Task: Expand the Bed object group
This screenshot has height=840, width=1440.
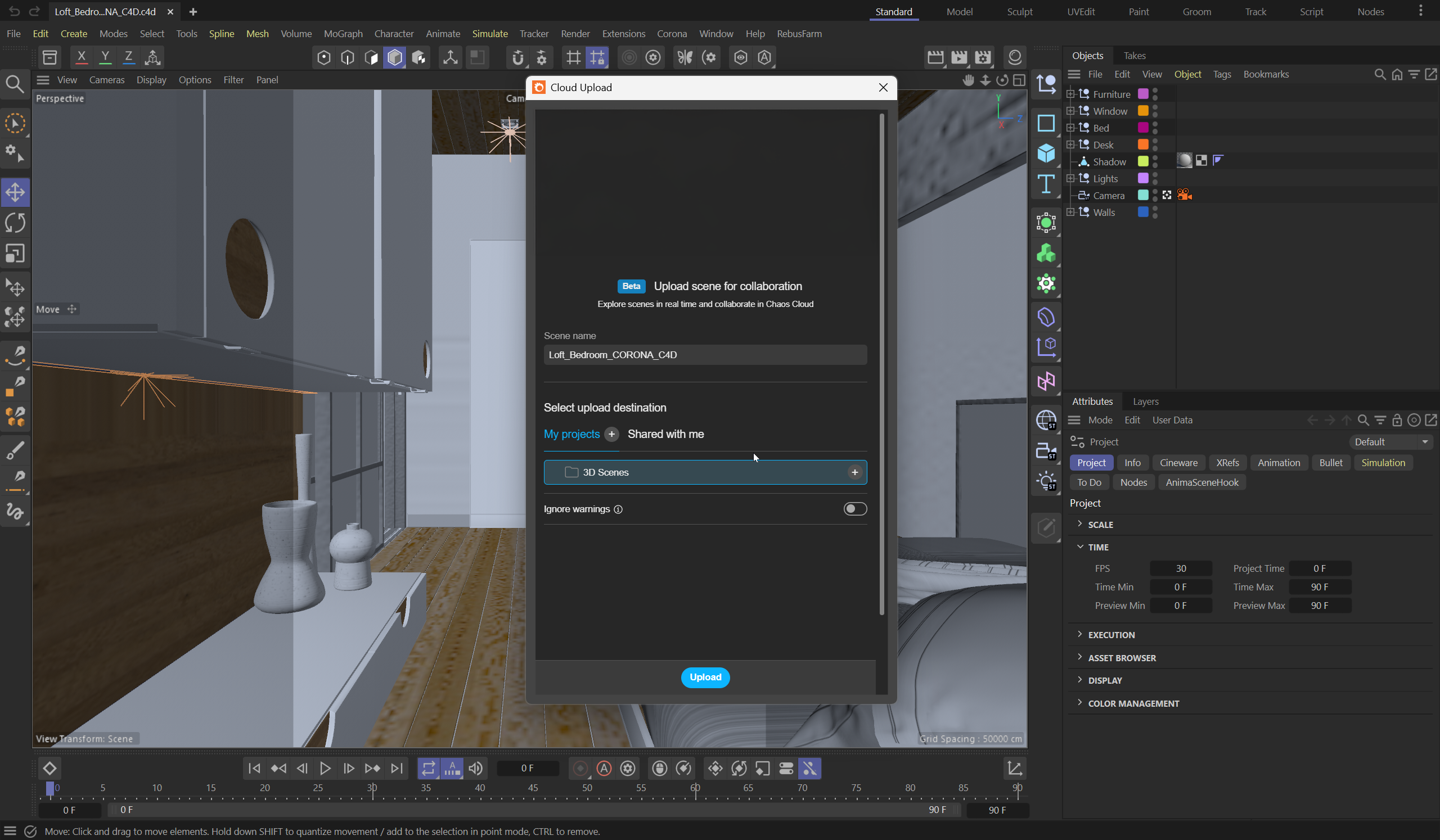Action: [1070, 128]
